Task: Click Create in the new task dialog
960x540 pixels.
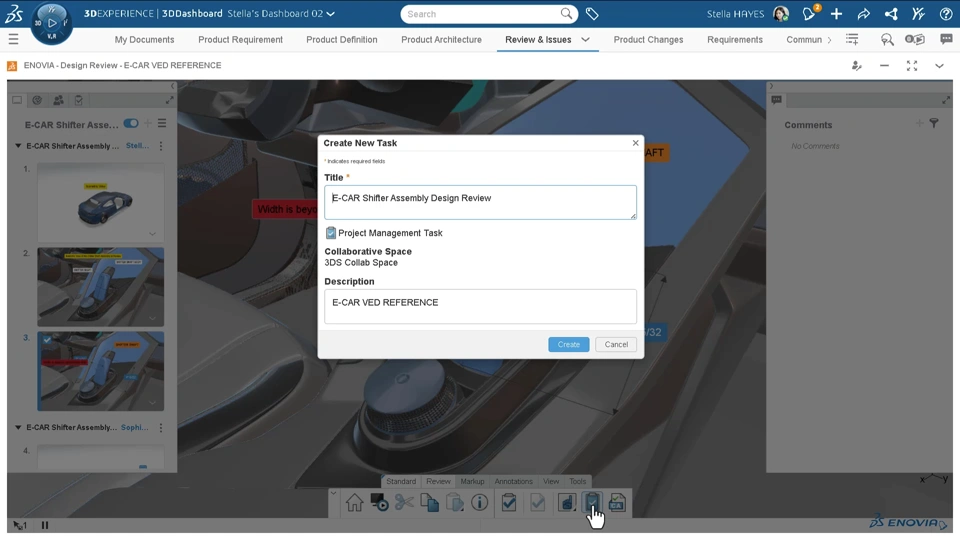Action: coord(569,344)
